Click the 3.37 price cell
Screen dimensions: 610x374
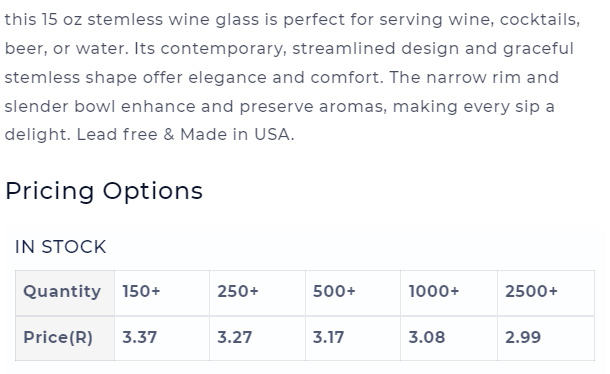click(x=162, y=338)
